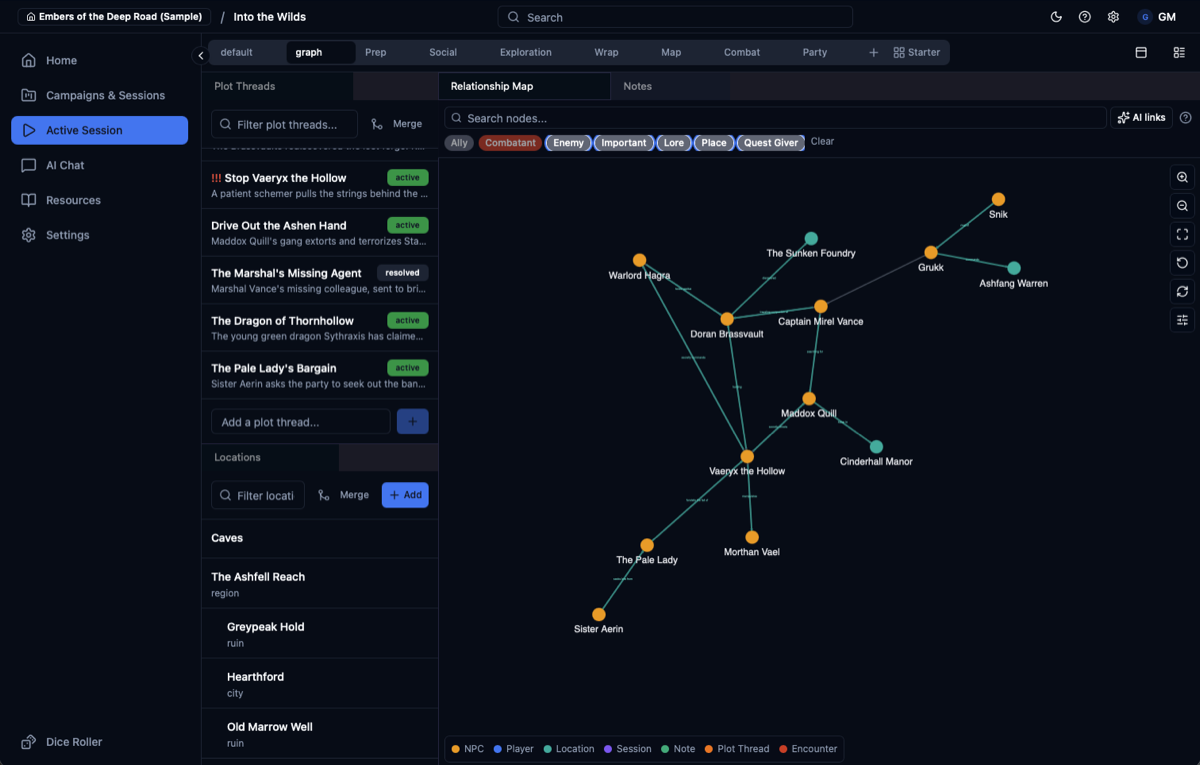Image resolution: width=1200 pixels, height=765 pixels.
Task: Click the Search nodes field
Action: tap(775, 118)
